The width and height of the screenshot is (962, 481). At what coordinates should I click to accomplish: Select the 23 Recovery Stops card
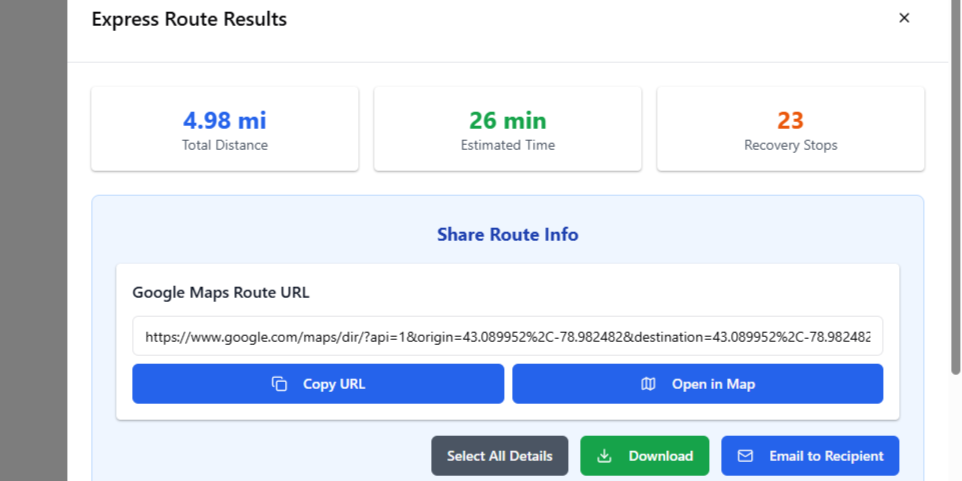coord(790,129)
